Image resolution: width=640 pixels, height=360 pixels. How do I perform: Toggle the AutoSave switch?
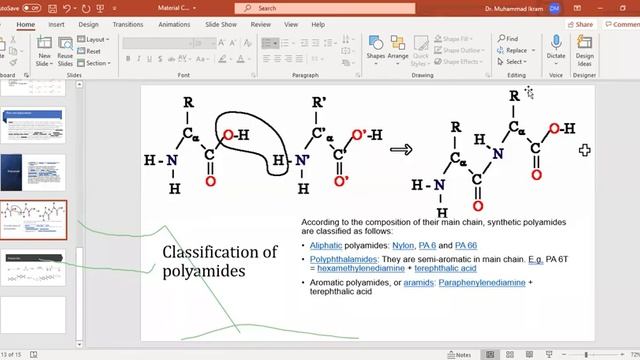coord(31,8)
